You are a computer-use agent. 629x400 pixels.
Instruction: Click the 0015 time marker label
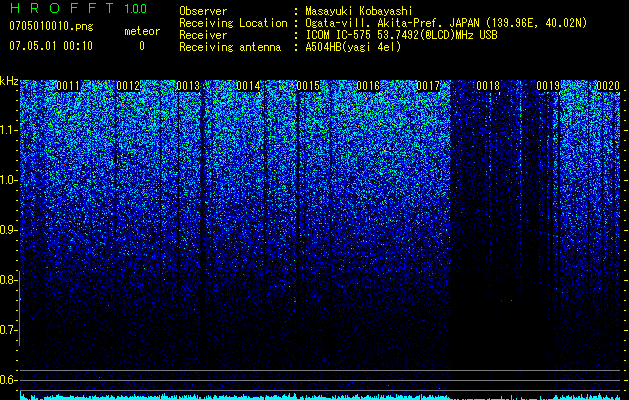tap(308, 86)
